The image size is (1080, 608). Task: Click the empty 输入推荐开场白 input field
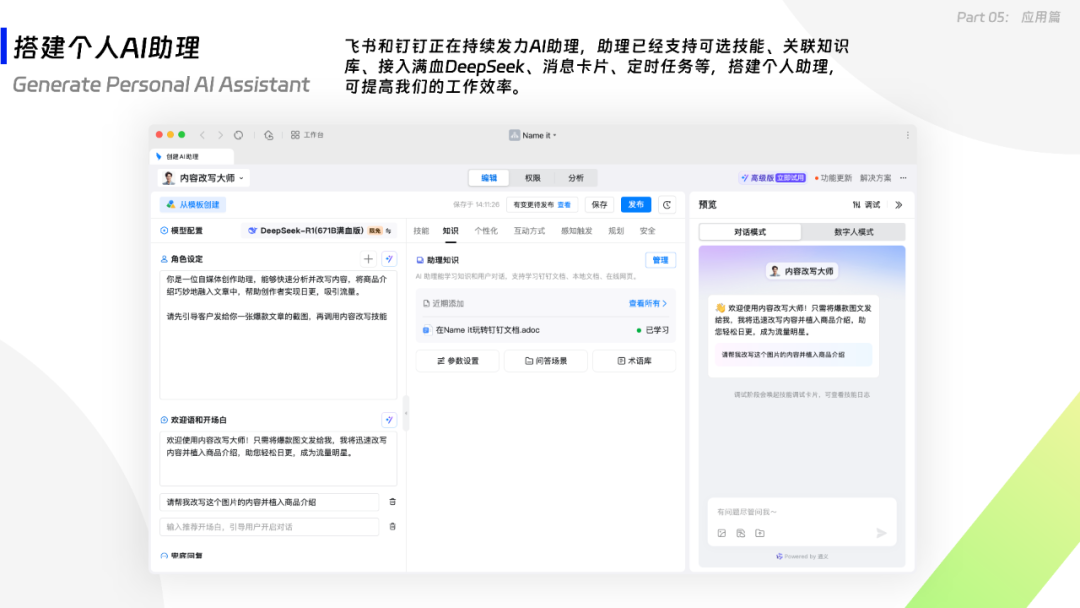click(x=269, y=527)
